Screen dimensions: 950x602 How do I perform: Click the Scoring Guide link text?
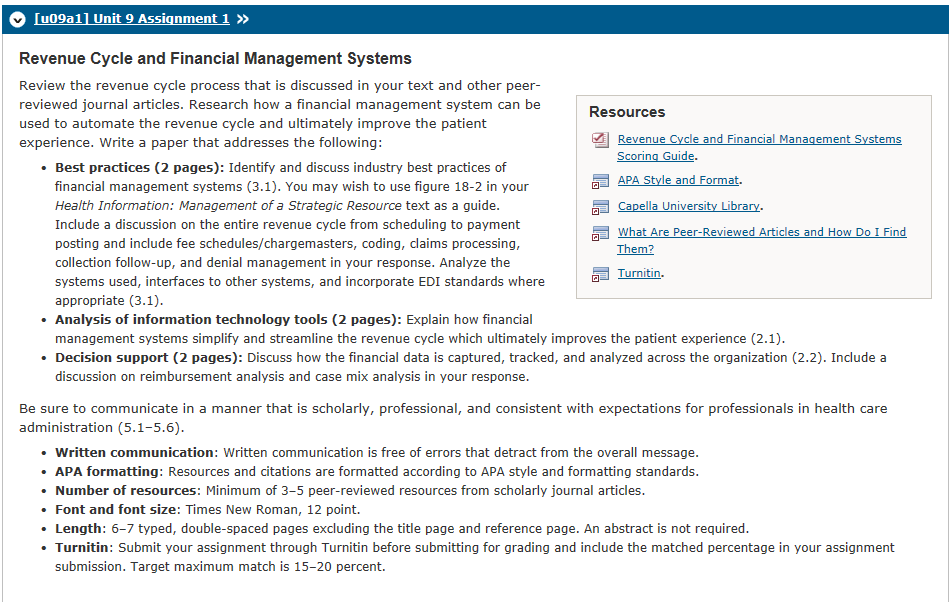click(x=656, y=156)
